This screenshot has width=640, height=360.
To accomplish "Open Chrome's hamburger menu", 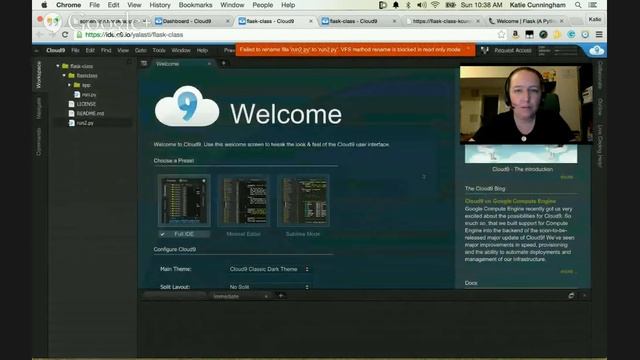I will tap(599, 35).
